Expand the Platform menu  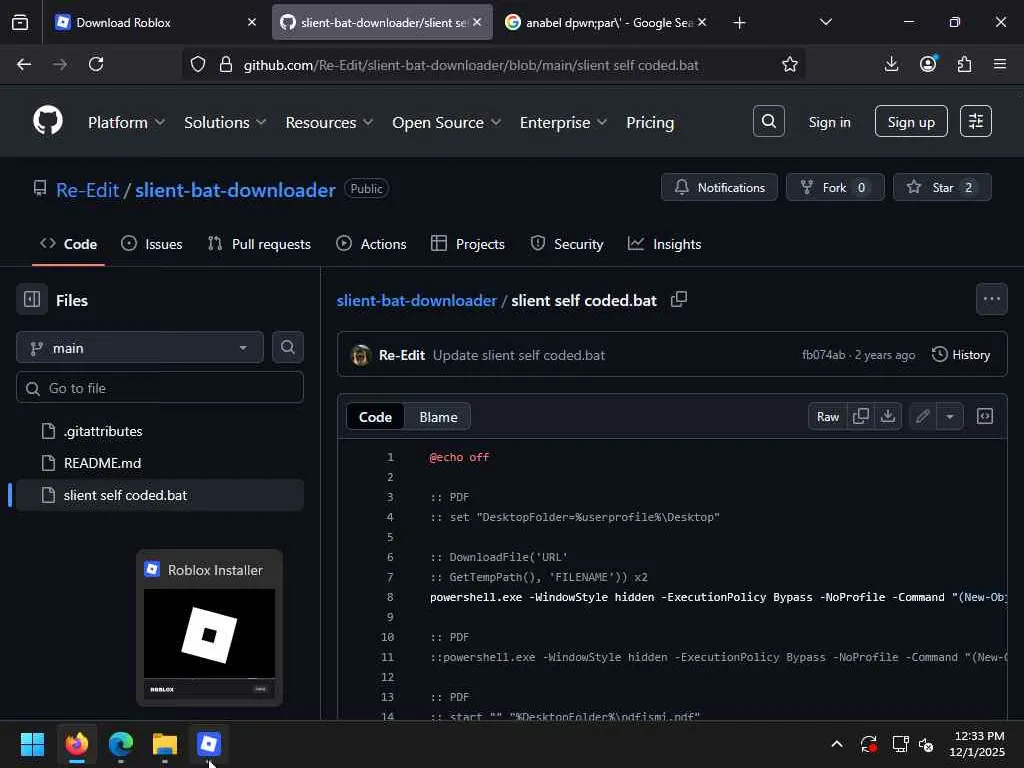pyautogui.click(x=126, y=122)
